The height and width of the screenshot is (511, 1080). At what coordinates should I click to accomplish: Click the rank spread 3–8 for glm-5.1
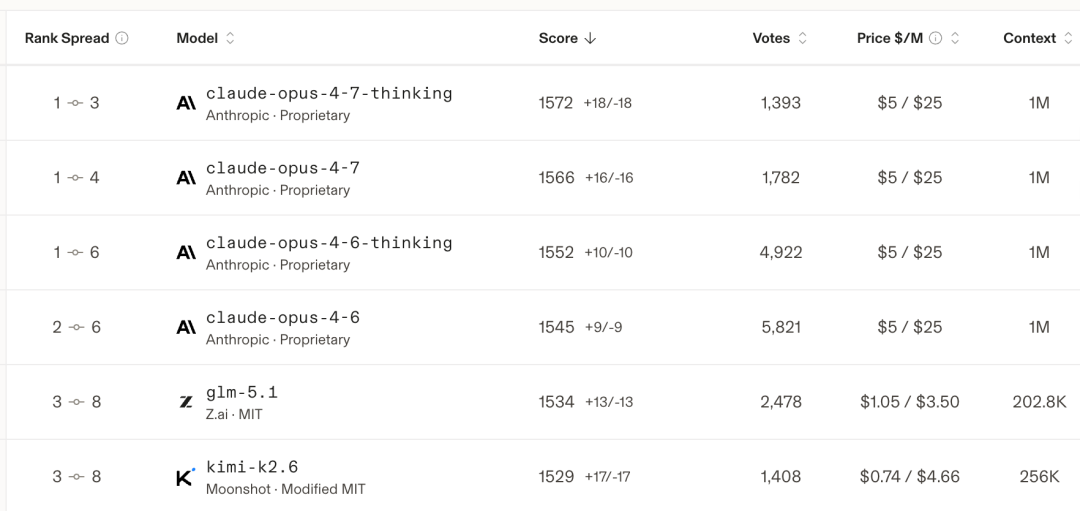77,402
